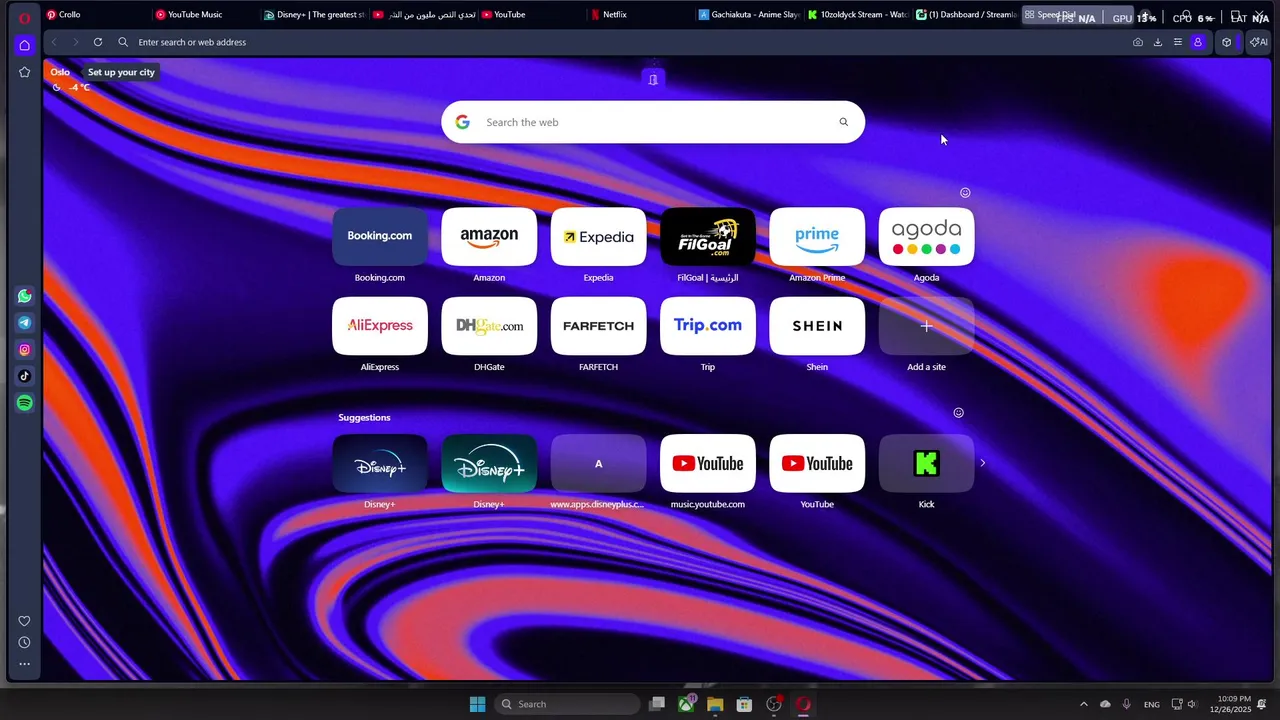Open the FilGoal speed dial tile

click(708, 237)
